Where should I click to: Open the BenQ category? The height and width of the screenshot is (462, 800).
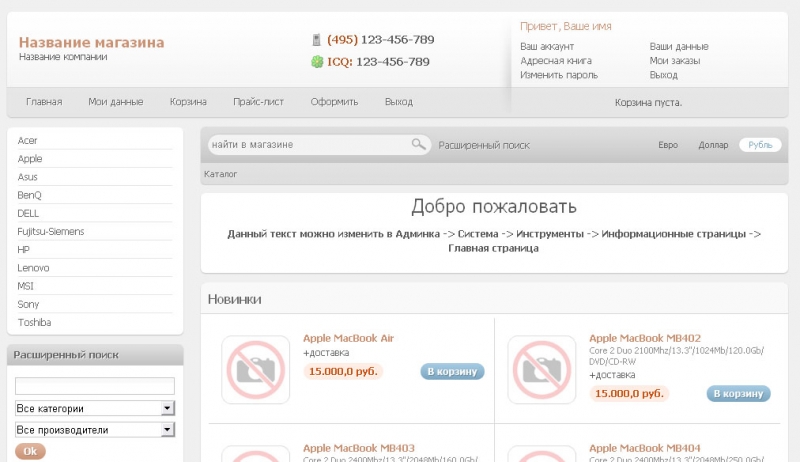[29, 195]
